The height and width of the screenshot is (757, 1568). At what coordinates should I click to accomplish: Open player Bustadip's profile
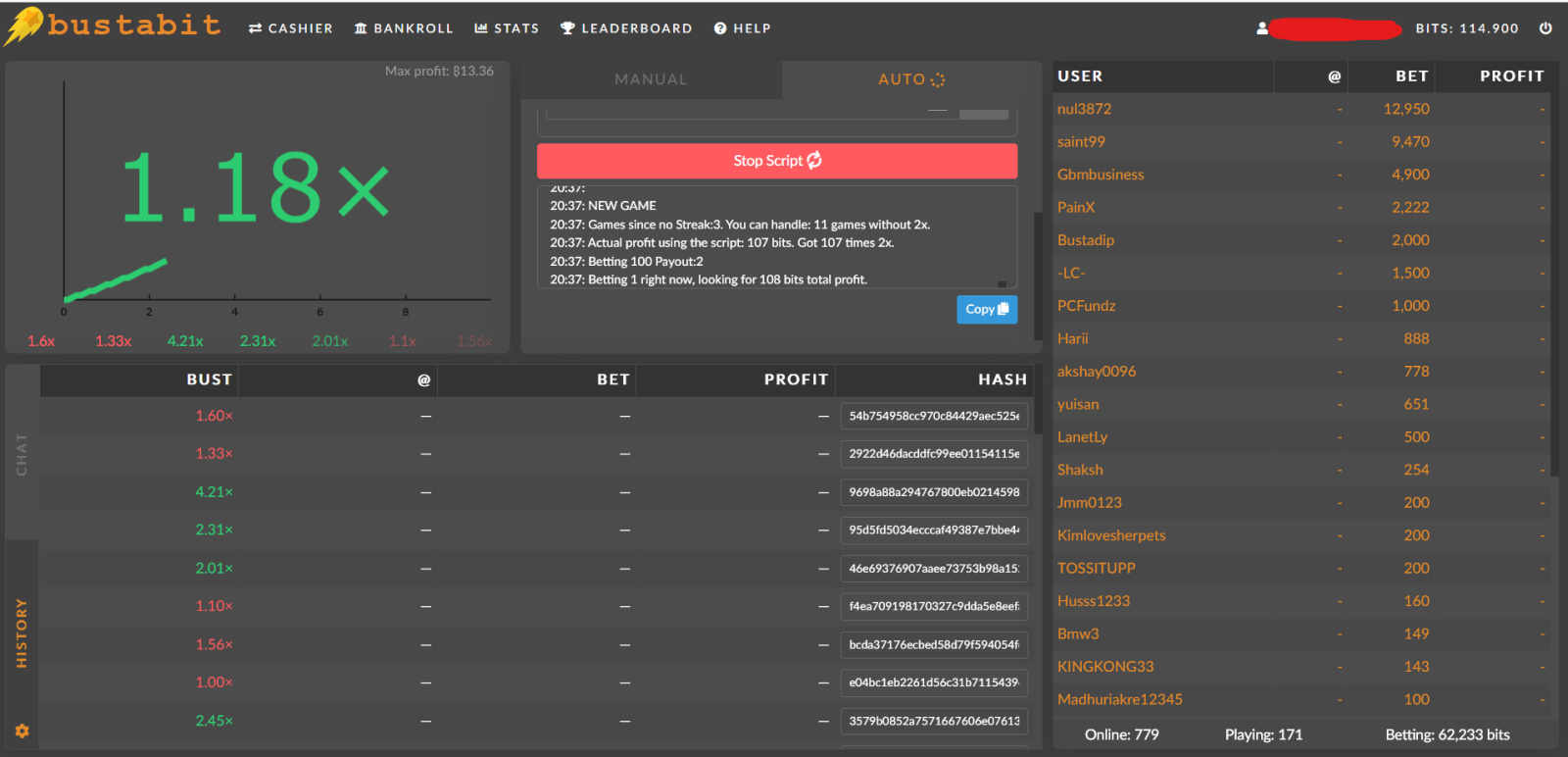tap(1086, 240)
